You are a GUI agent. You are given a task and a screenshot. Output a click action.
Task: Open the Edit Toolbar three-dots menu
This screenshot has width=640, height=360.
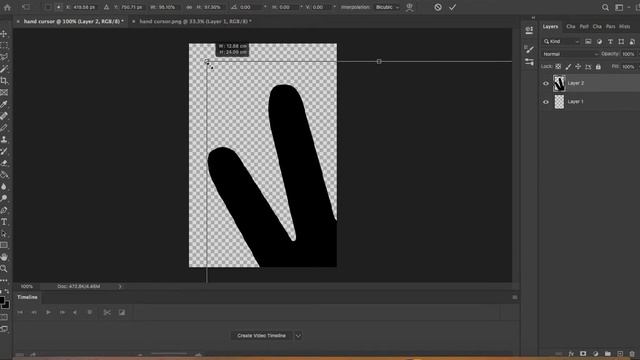(x=4, y=280)
